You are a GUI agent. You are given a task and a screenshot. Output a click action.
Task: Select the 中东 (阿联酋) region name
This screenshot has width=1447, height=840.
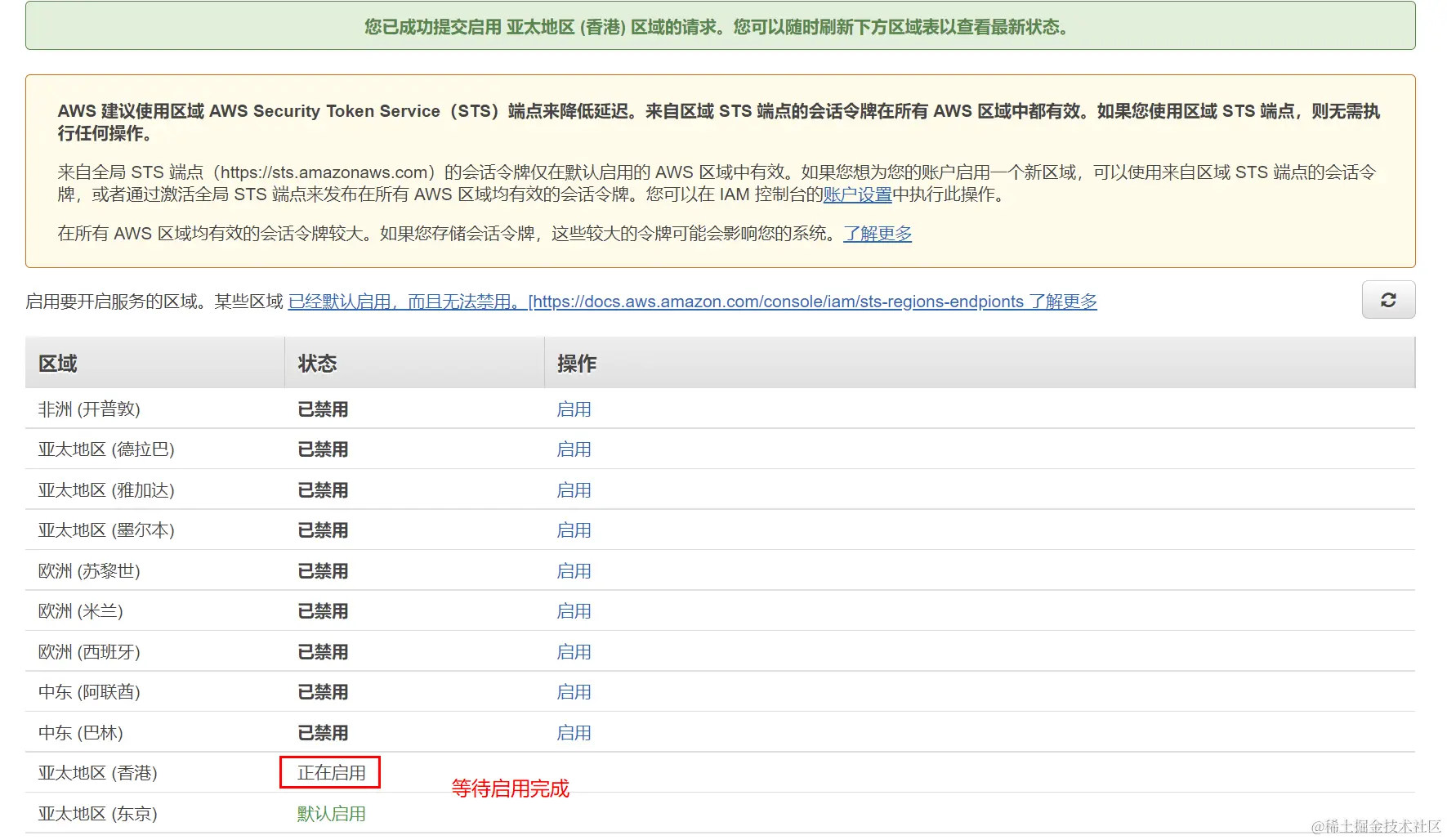(x=89, y=692)
